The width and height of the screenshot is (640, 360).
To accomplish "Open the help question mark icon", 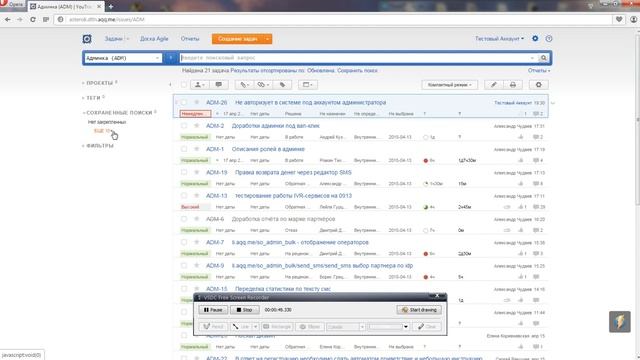I will (x=549, y=39).
